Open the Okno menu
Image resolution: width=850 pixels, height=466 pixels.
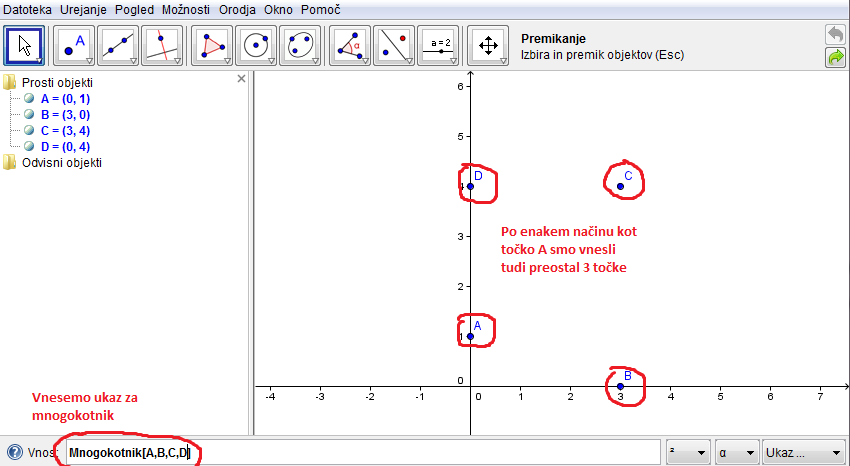click(x=278, y=10)
